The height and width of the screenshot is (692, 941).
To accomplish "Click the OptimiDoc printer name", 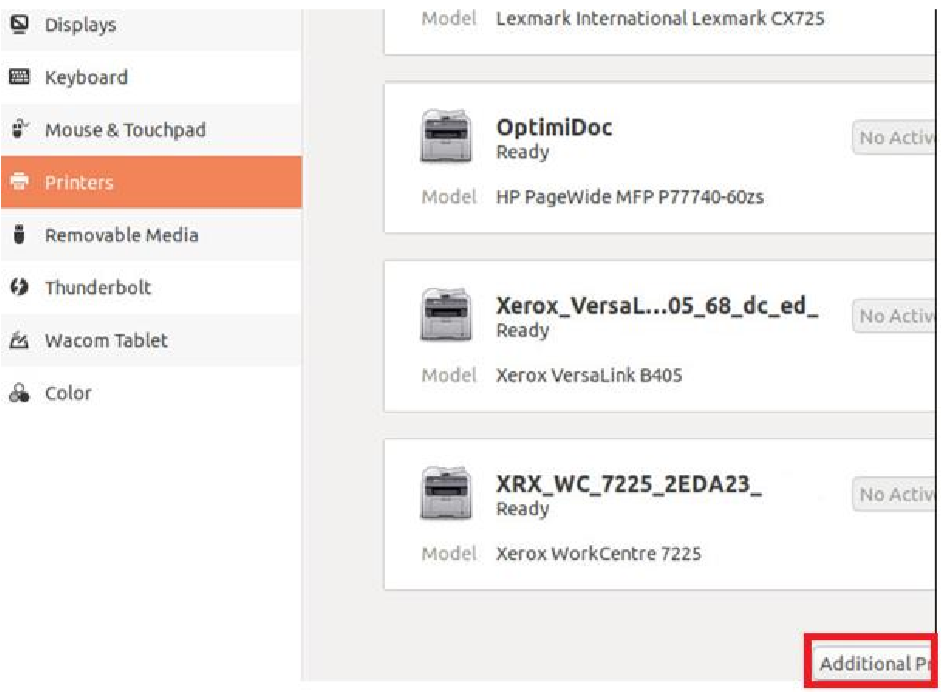I will click(x=554, y=128).
